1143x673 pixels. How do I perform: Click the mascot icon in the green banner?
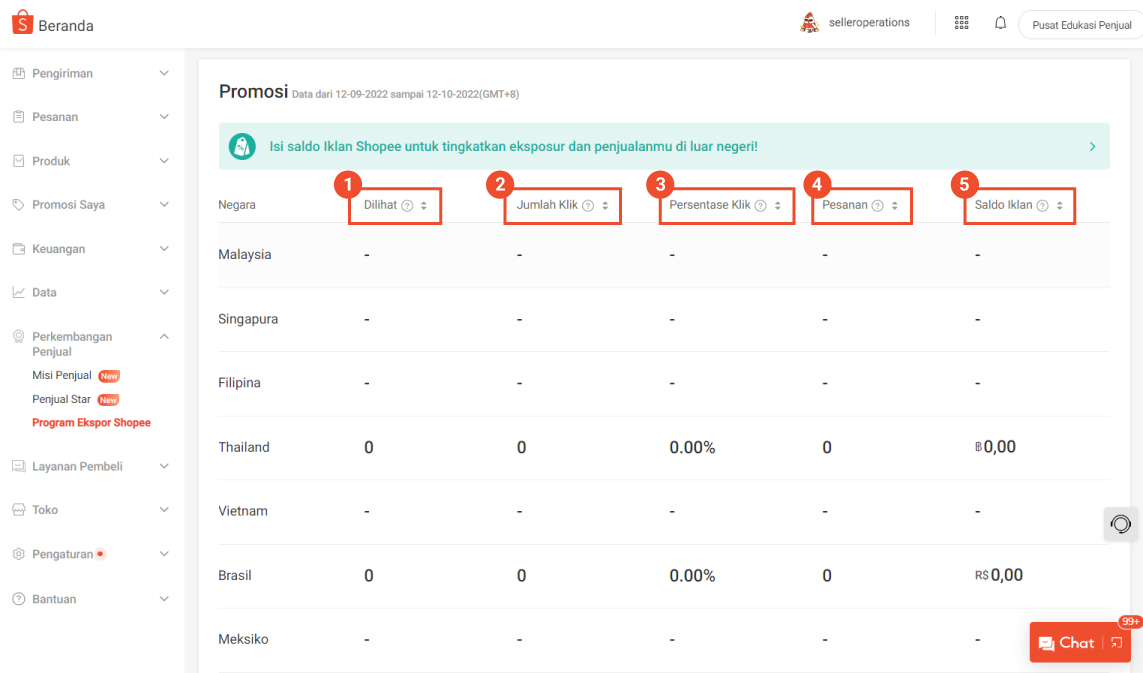tap(241, 146)
